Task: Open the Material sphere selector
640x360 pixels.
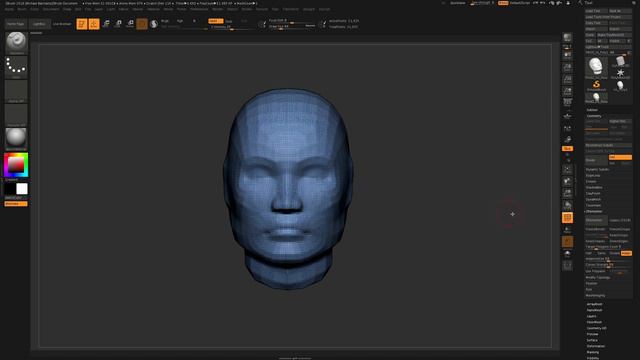Action: pos(16,139)
